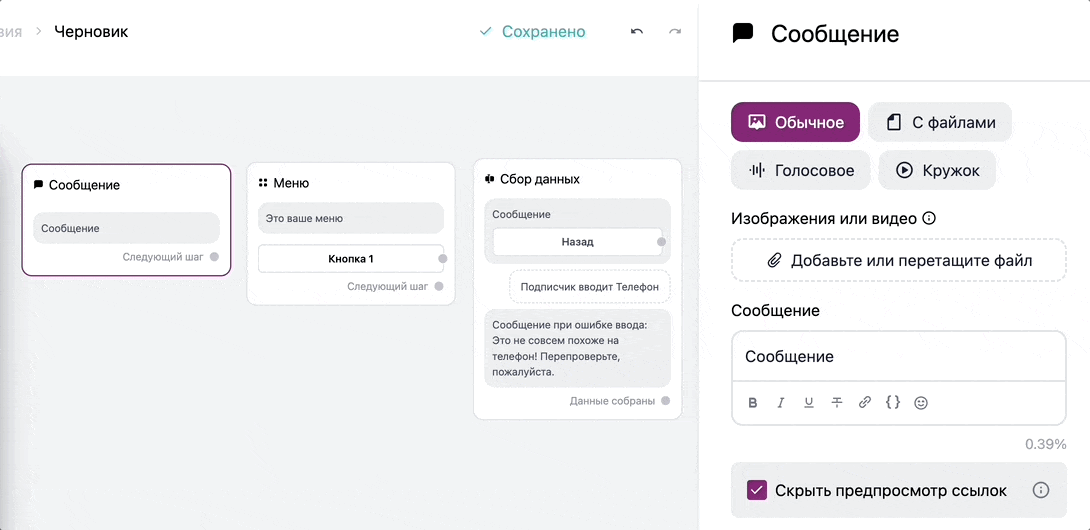1090x530 pixels.
Task: Insert a link via chain icon
Action: pos(865,402)
